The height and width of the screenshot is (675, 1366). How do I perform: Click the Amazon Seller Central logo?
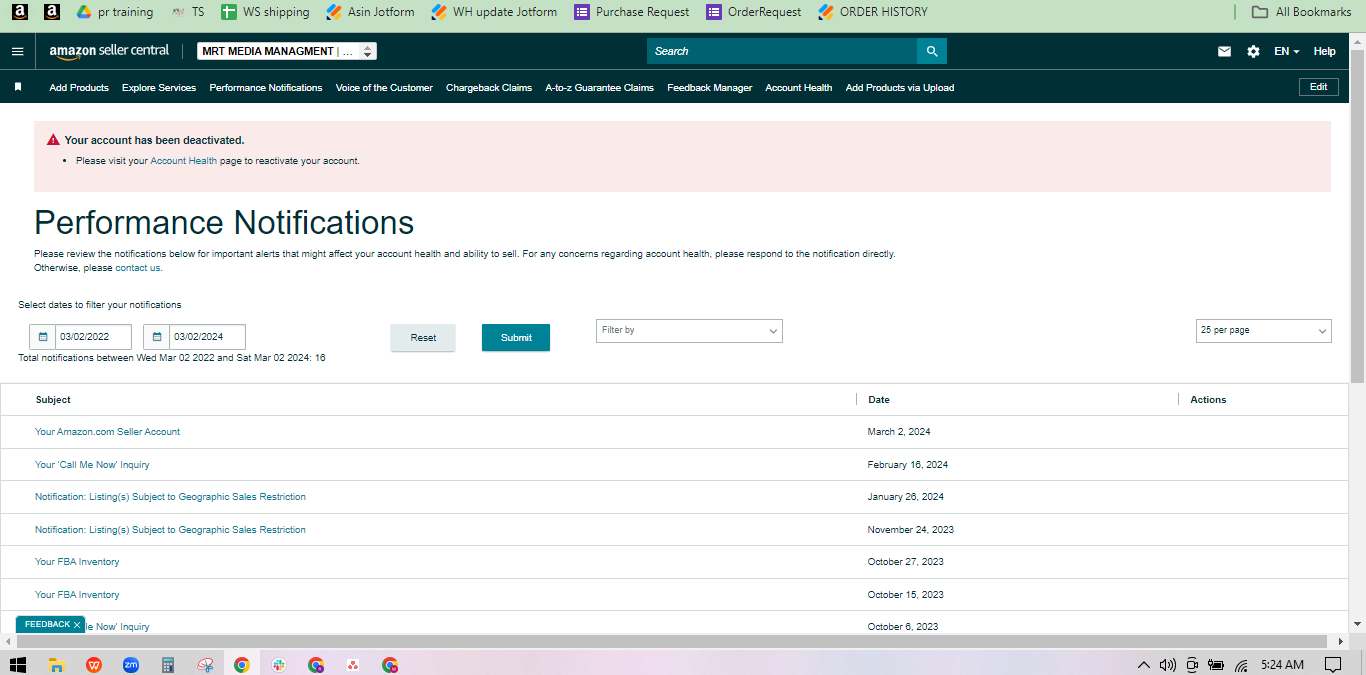point(109,51)
